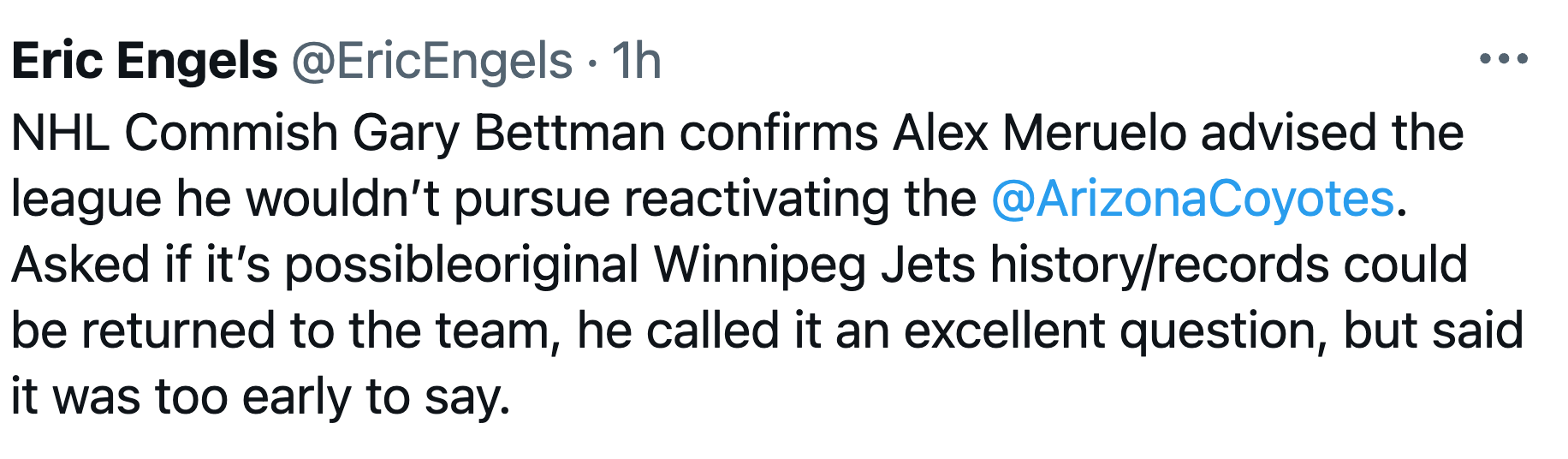Click the words "advised the" ending the first line
The width and height of the screenshot is (1568, 459).
[1333, 133]
